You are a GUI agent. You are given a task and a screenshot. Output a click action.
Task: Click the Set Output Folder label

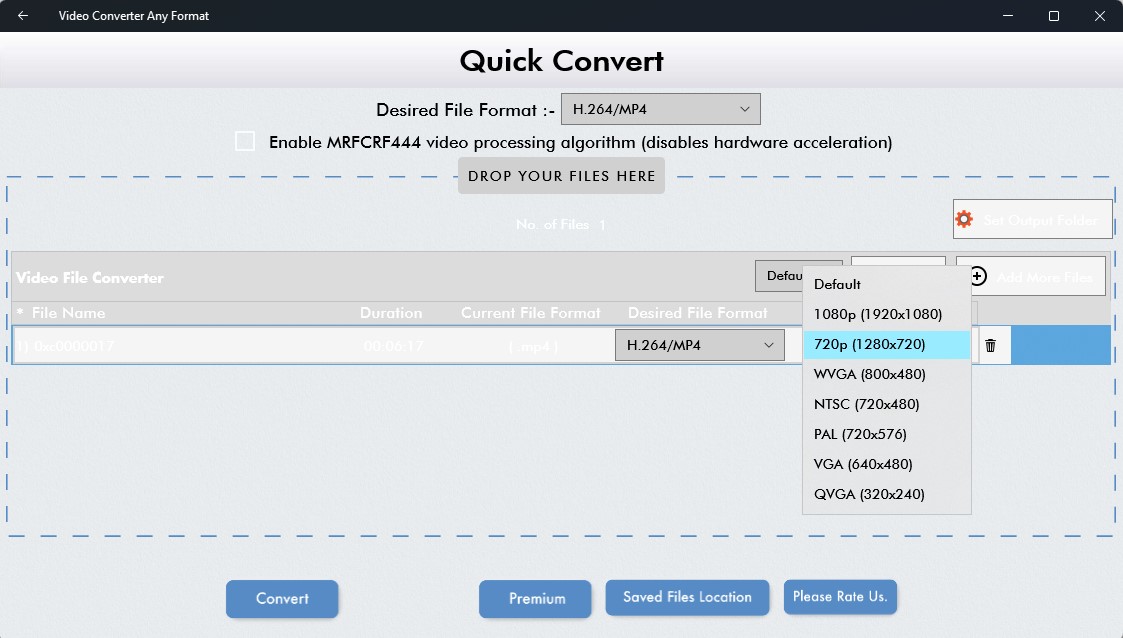click(x=1040, y=220)
